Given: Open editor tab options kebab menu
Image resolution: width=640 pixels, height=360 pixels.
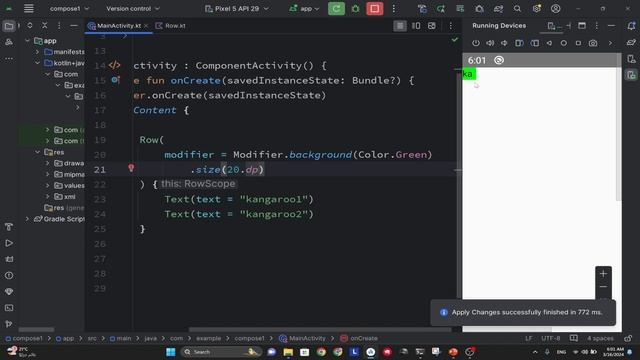Looking at the screenshot, I should [x=451, y=26].
